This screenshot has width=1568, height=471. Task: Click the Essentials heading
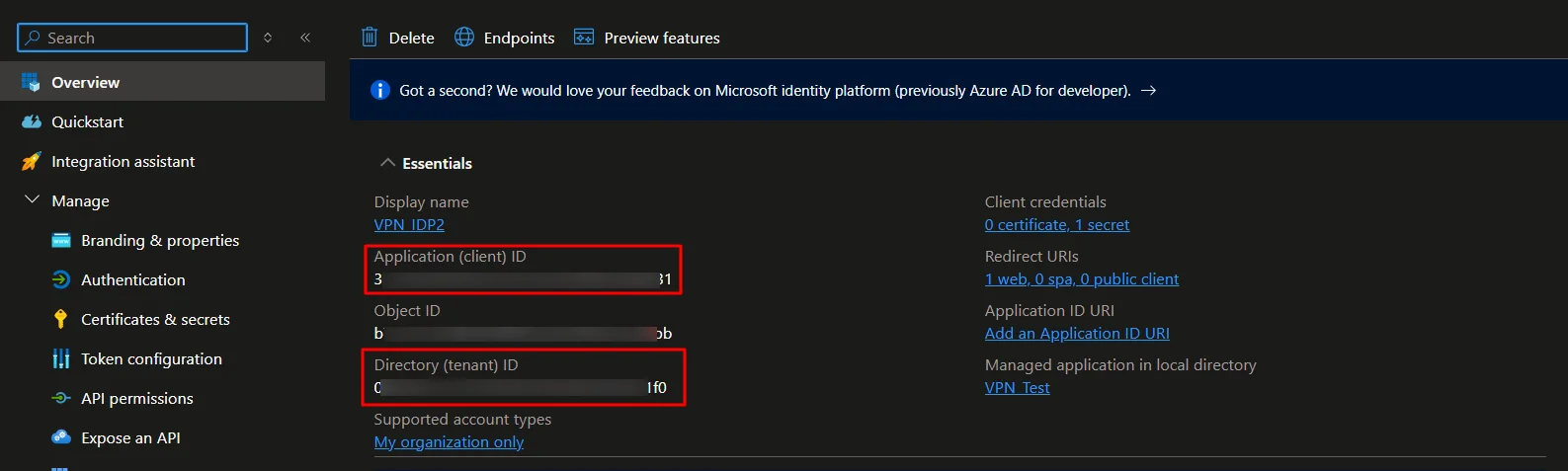(437, 163)
